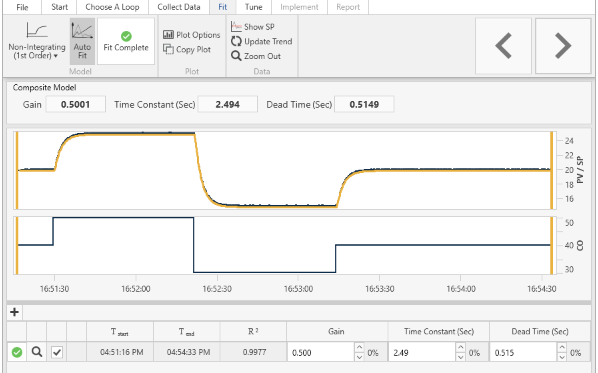Select the T end cell 04:54:33 PM
This screenshot has width=598, height=373.
pyautogui.click(x=187, y=352)
